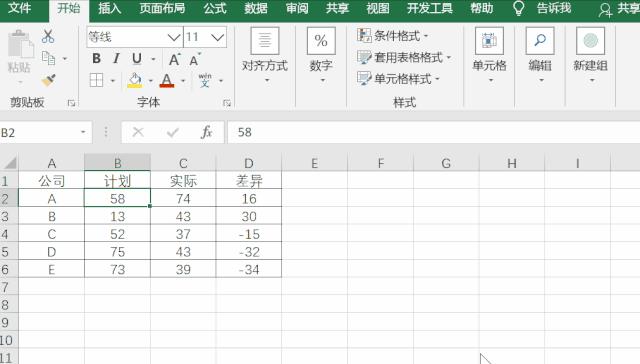Click the formula bar confirm checkmark
Screen dimensions: 640x364
coord(173,132)
